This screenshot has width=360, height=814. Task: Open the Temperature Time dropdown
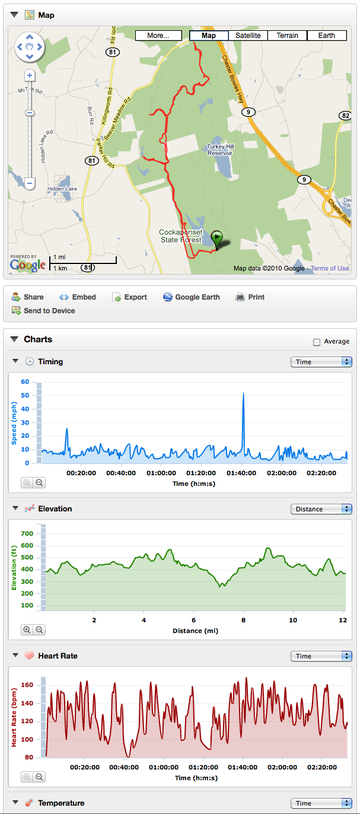[x=322, y=803]
